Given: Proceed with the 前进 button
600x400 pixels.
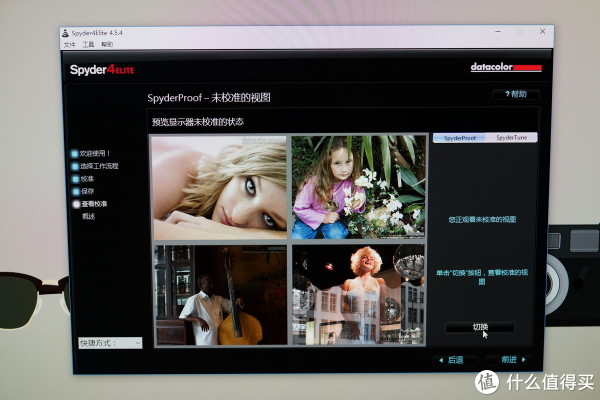Looking at the screenshot, I should (509, 359).
